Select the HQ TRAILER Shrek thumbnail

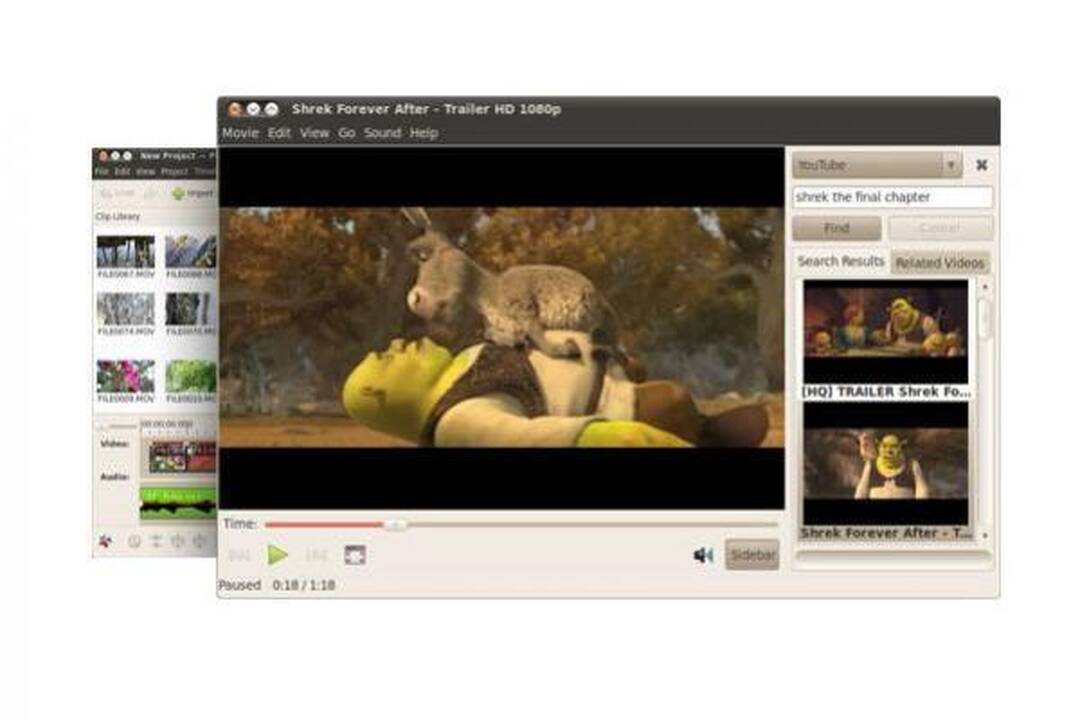click(x=886, y=332)
